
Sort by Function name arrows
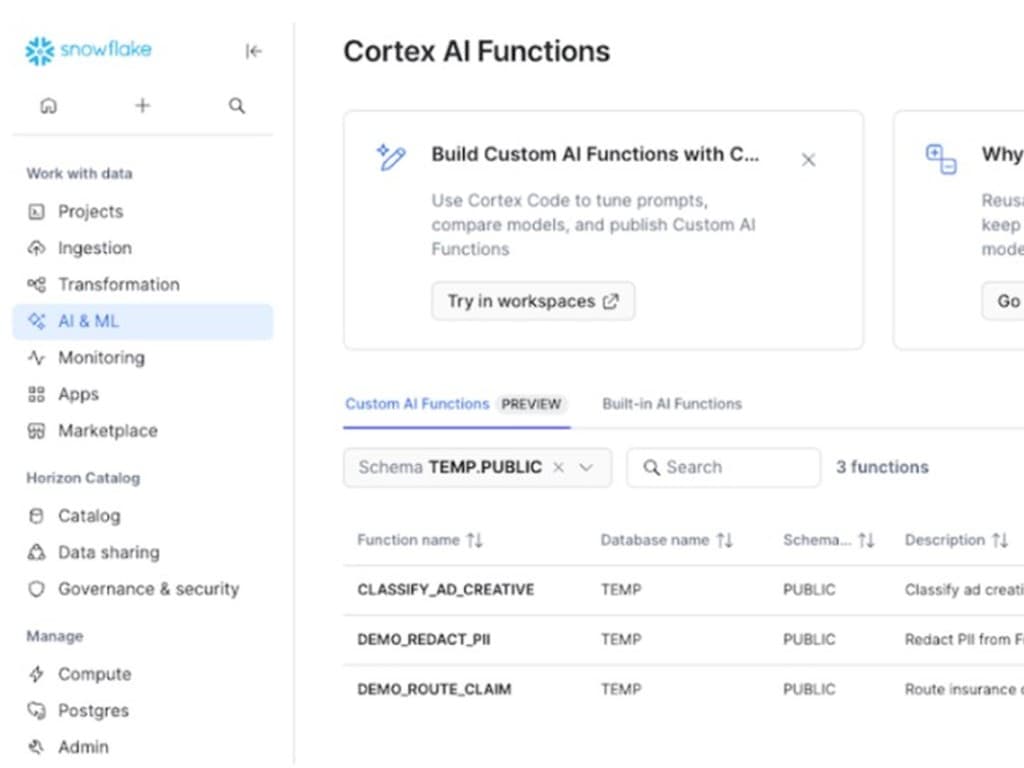[x=475, y=540]
